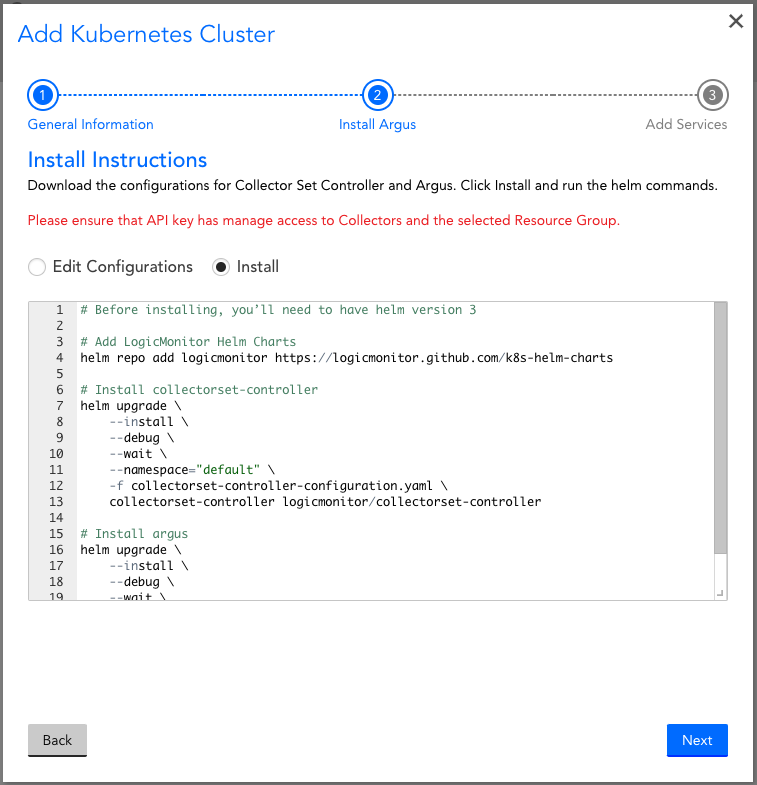
Task: Click the '# Install argus' comment line
Action: coord(134,534)
